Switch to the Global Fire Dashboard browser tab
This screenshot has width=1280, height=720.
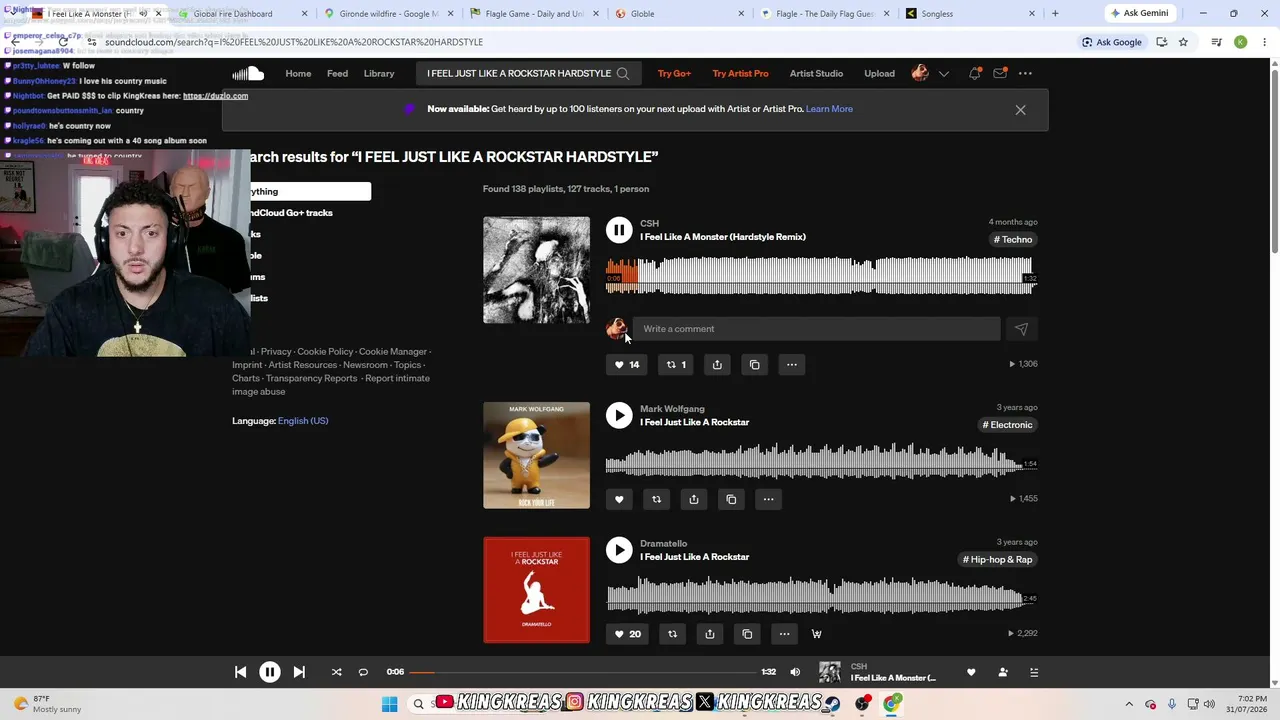click(233, 14)
